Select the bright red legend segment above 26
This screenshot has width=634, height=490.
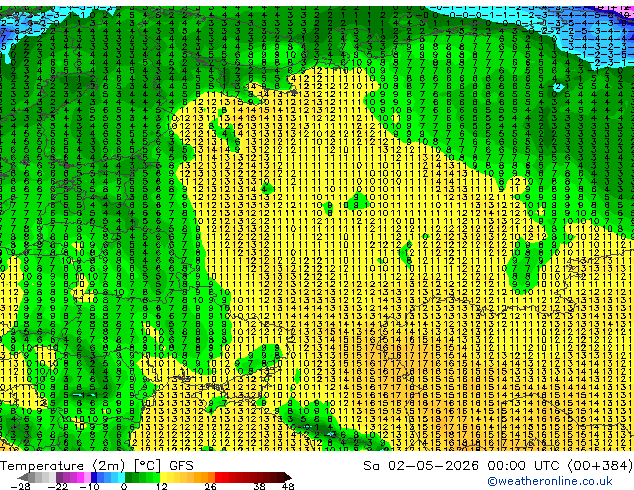click(x=218, y=477)
